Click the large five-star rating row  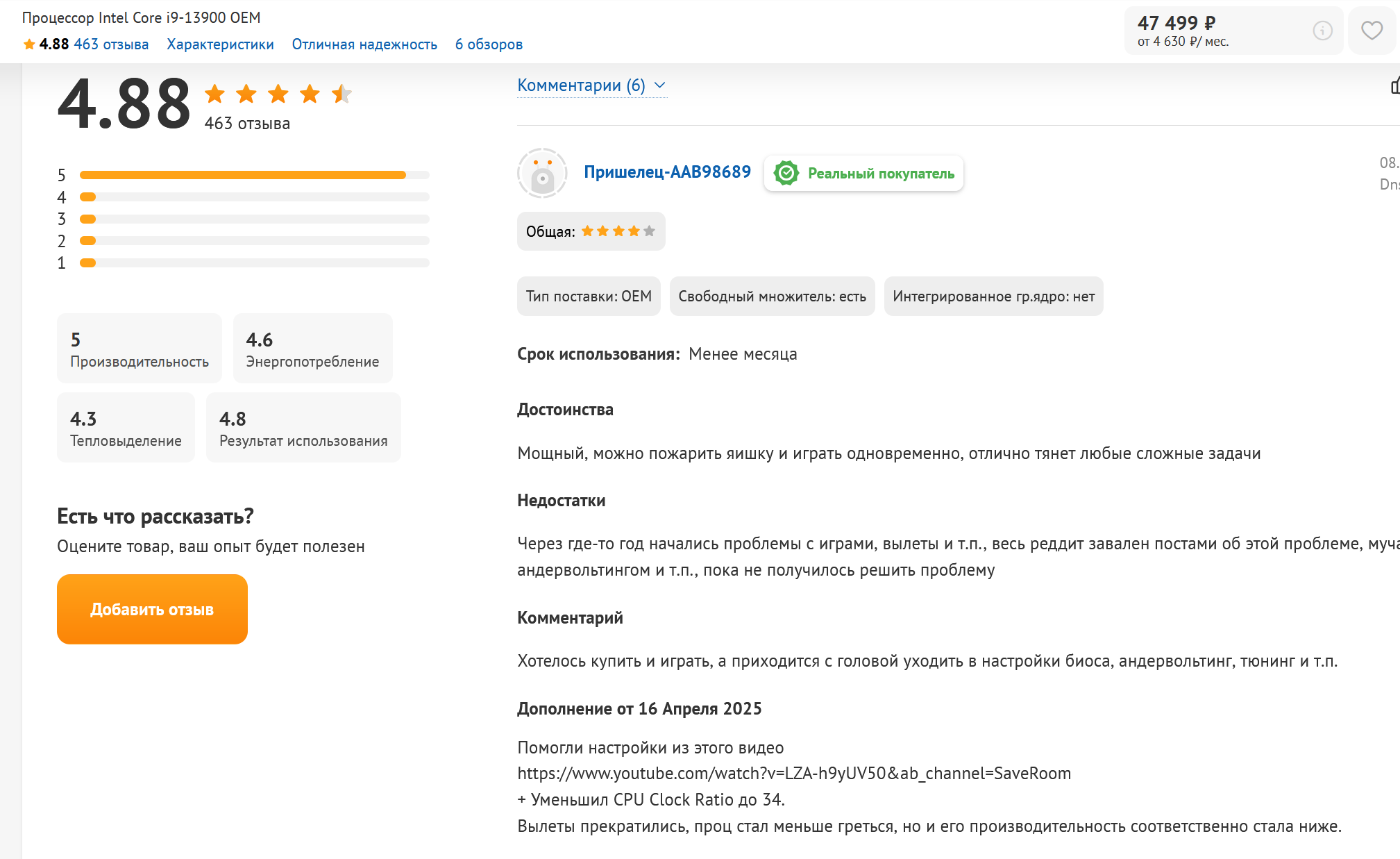click(x=278, y=94)
